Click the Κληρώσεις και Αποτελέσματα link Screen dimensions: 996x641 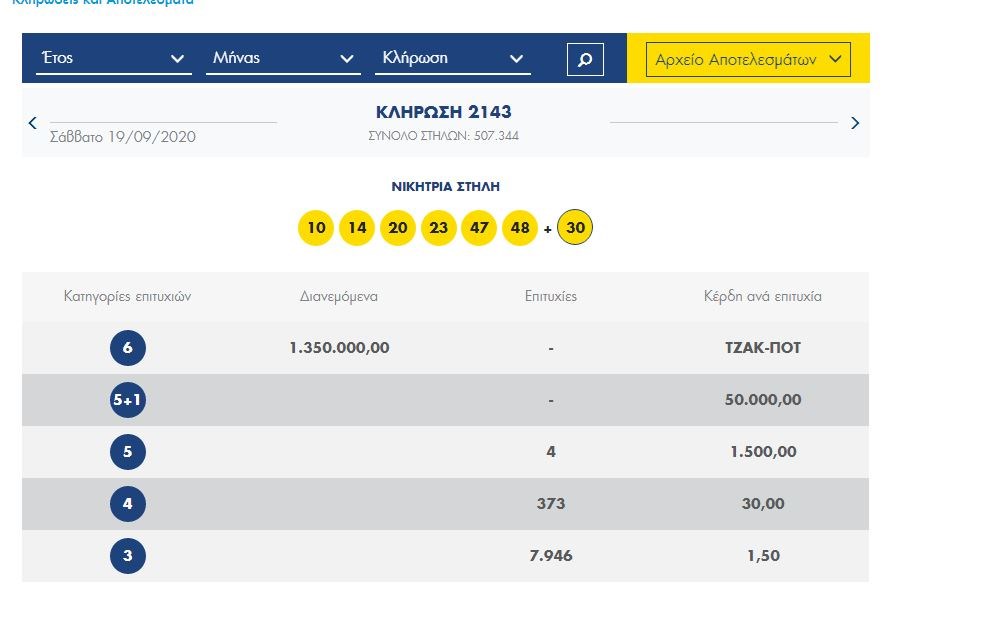[102, 3]
